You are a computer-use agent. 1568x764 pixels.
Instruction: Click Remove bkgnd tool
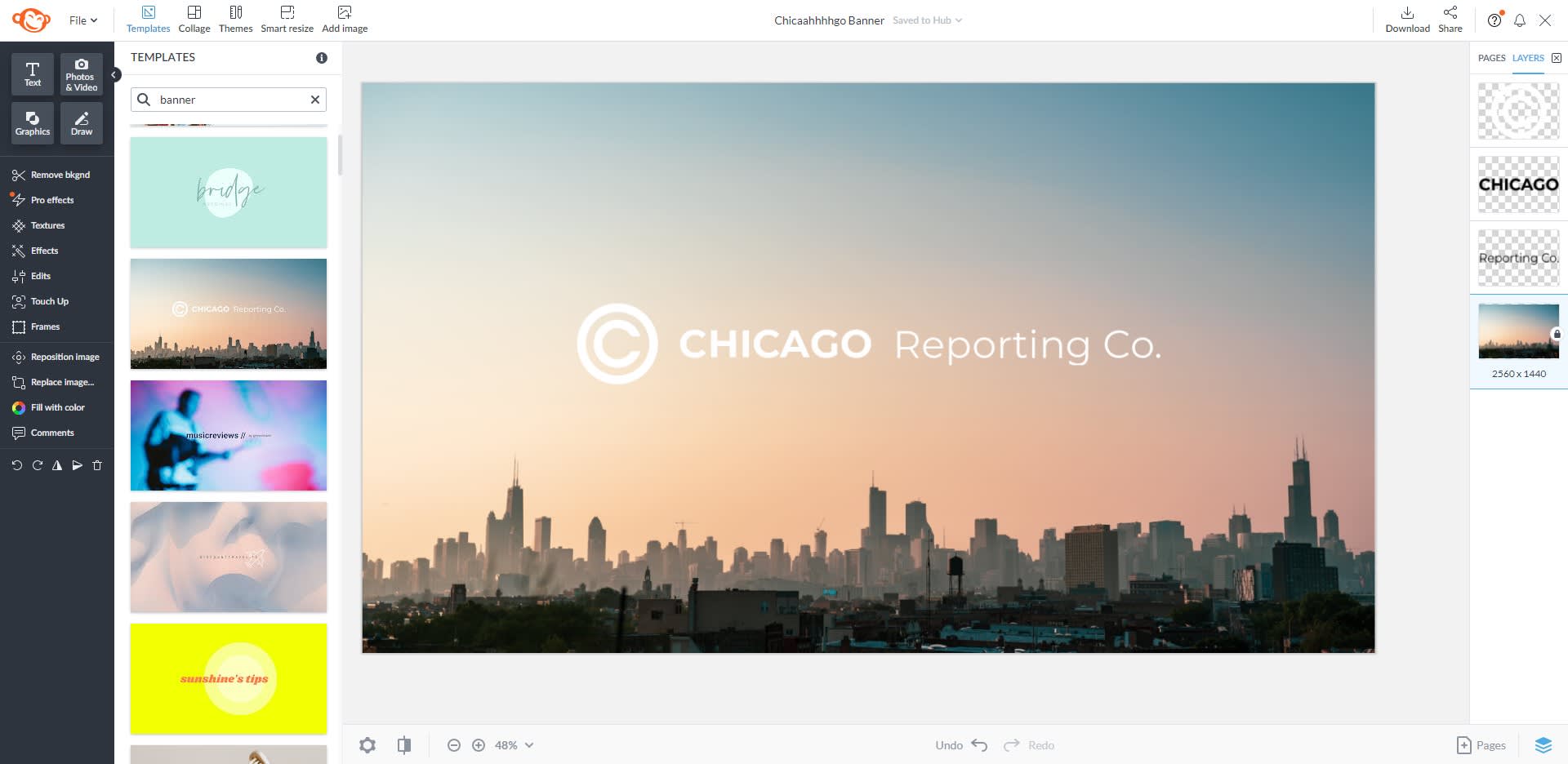(51, 175)
